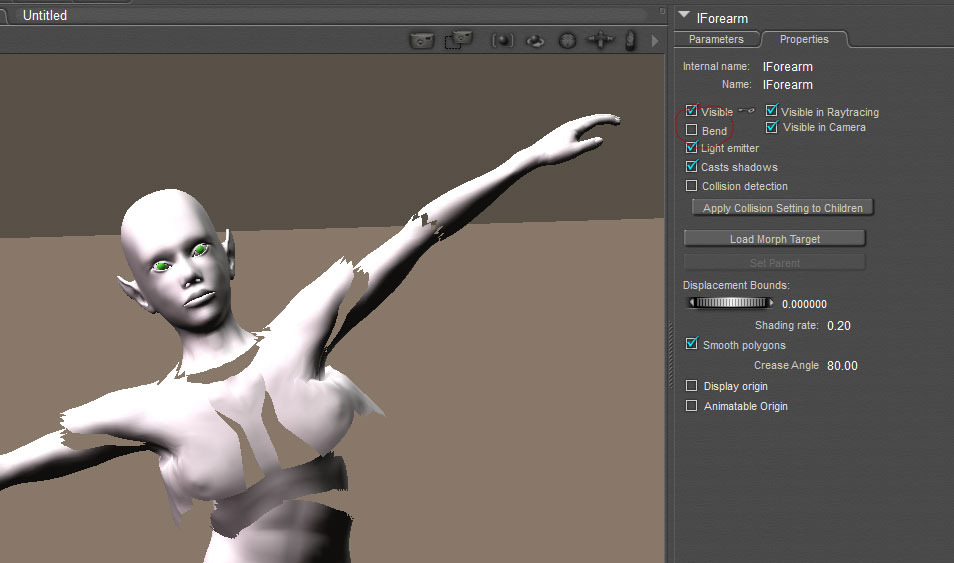Click the render camera icon
Viewport: 954px width, 563px height.
coord(422,40)
